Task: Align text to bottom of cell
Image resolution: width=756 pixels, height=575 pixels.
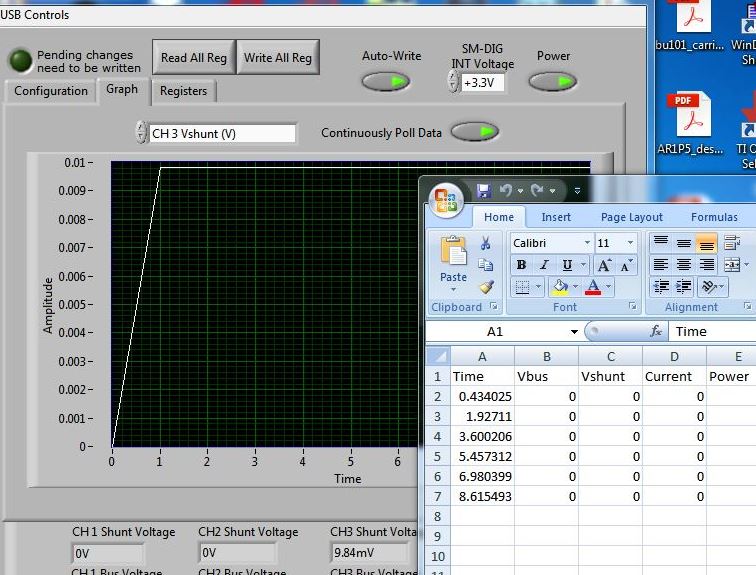Action: coord(706,243)
